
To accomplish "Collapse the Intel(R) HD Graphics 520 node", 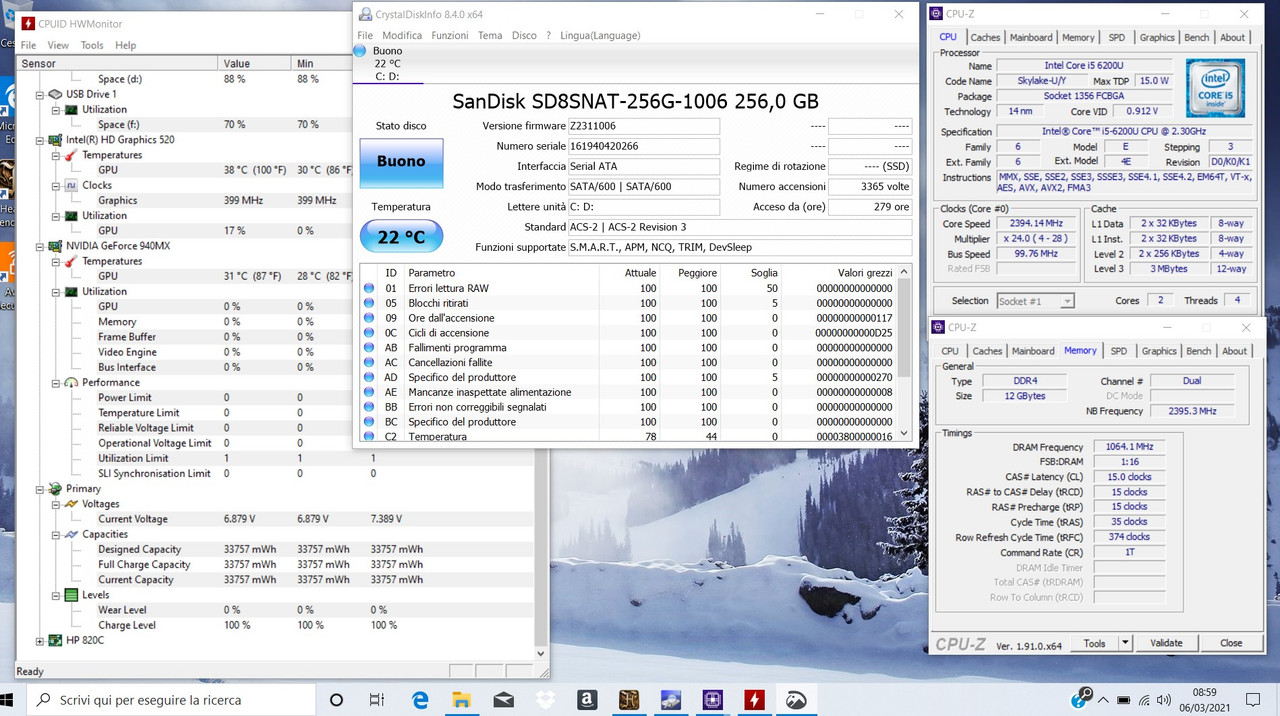I will (40, 140).
